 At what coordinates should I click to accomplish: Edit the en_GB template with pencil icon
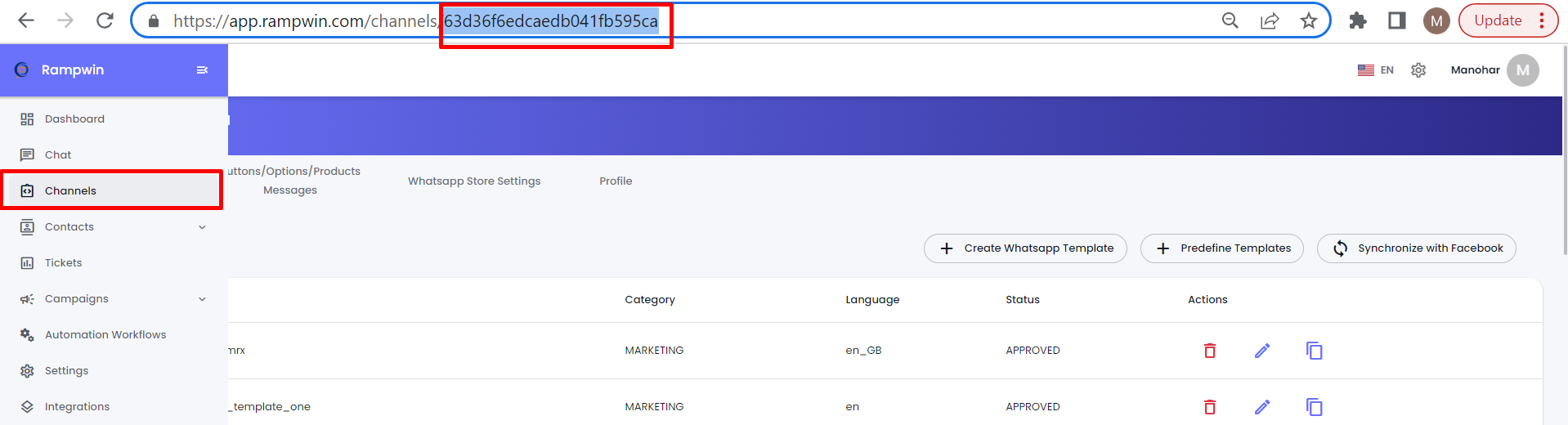point(1261,351)
